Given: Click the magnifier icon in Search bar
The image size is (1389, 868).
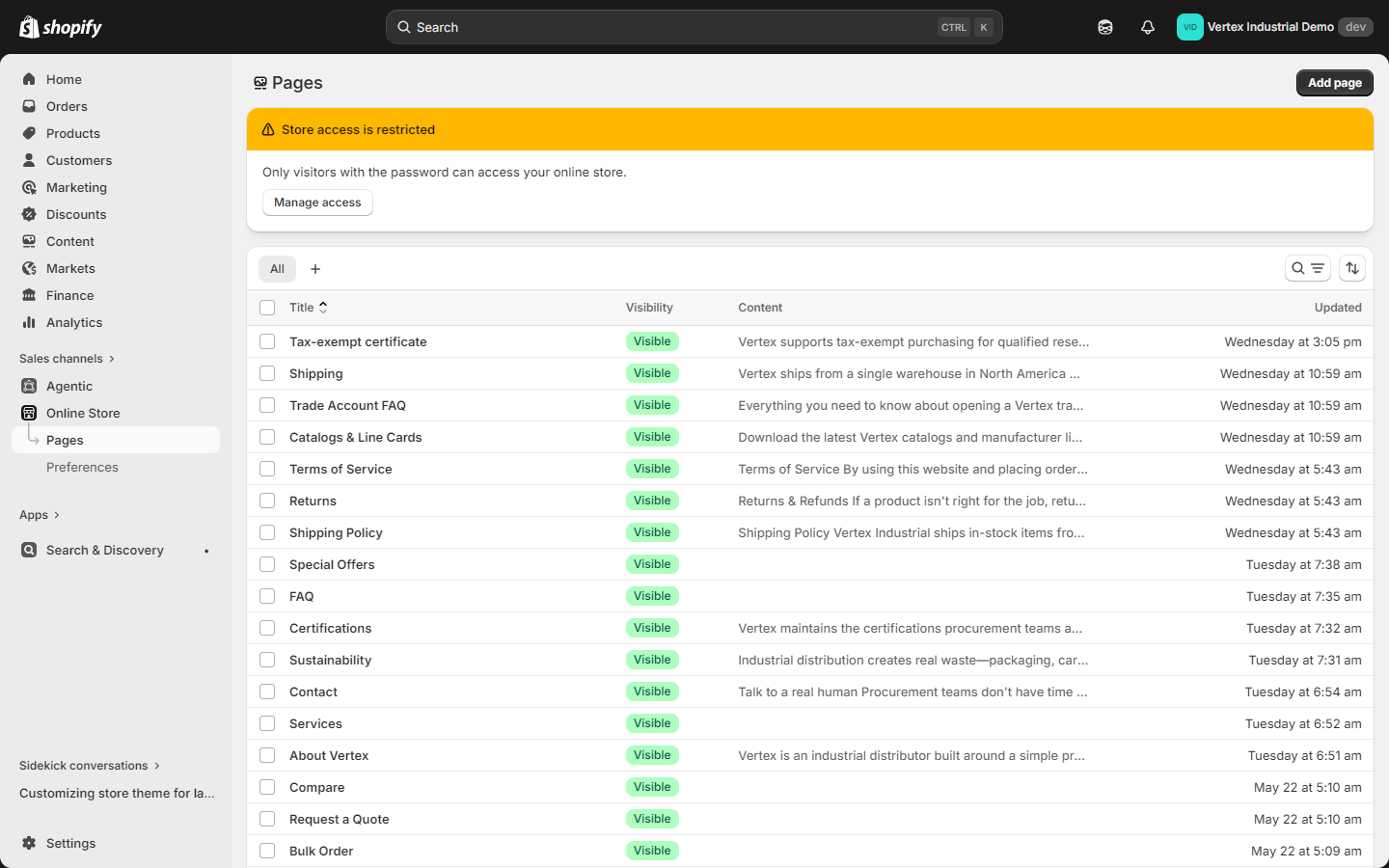Looking at the screenshot, I should 404,27.
